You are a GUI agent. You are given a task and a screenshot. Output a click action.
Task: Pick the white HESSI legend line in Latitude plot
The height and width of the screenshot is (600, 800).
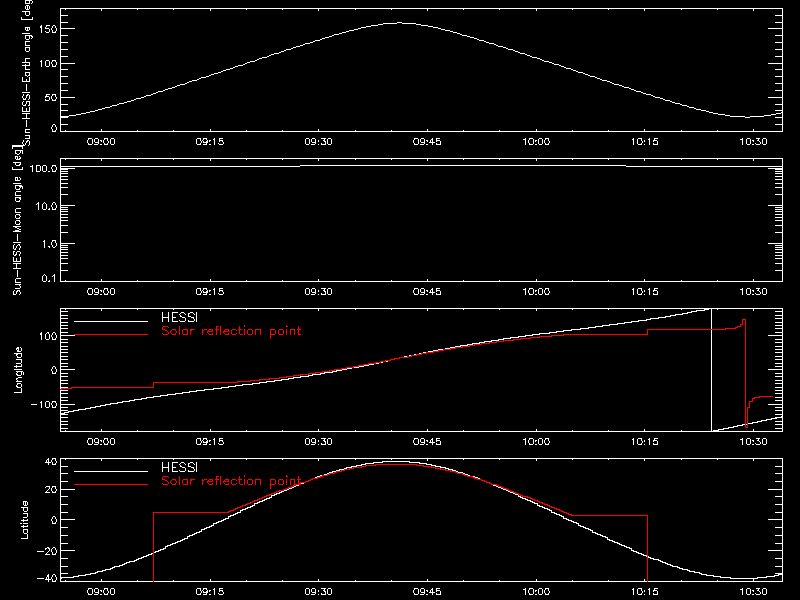111,471
